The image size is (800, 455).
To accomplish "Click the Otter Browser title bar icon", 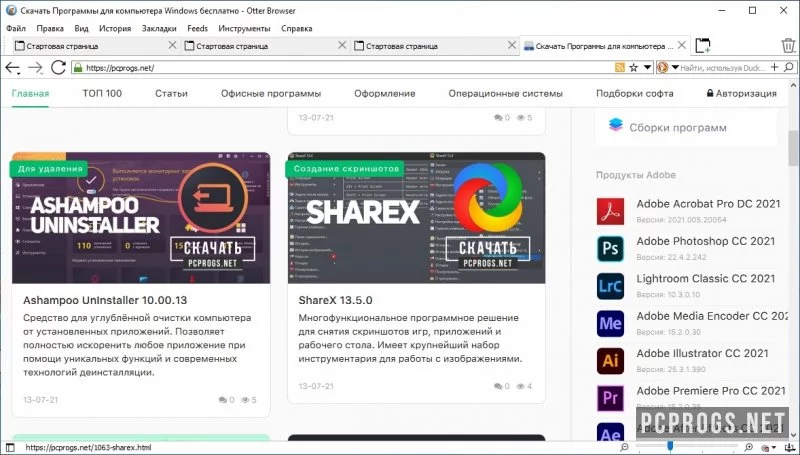I will [11, 10].
